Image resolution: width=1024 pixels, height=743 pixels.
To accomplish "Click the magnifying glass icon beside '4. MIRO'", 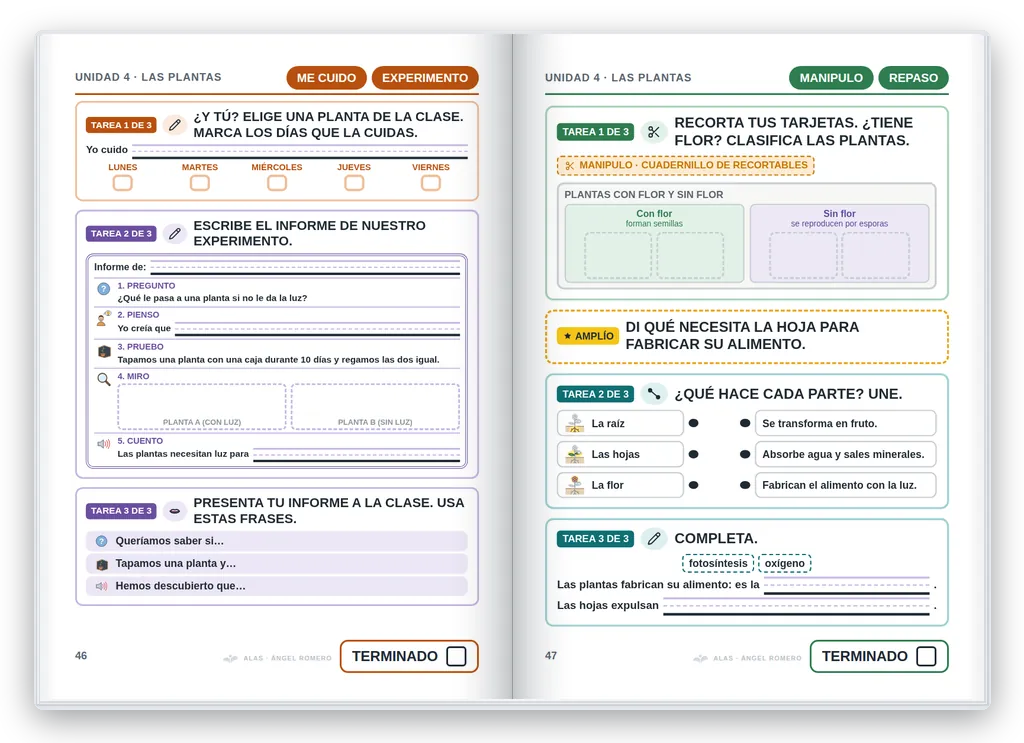I will 103,379.
